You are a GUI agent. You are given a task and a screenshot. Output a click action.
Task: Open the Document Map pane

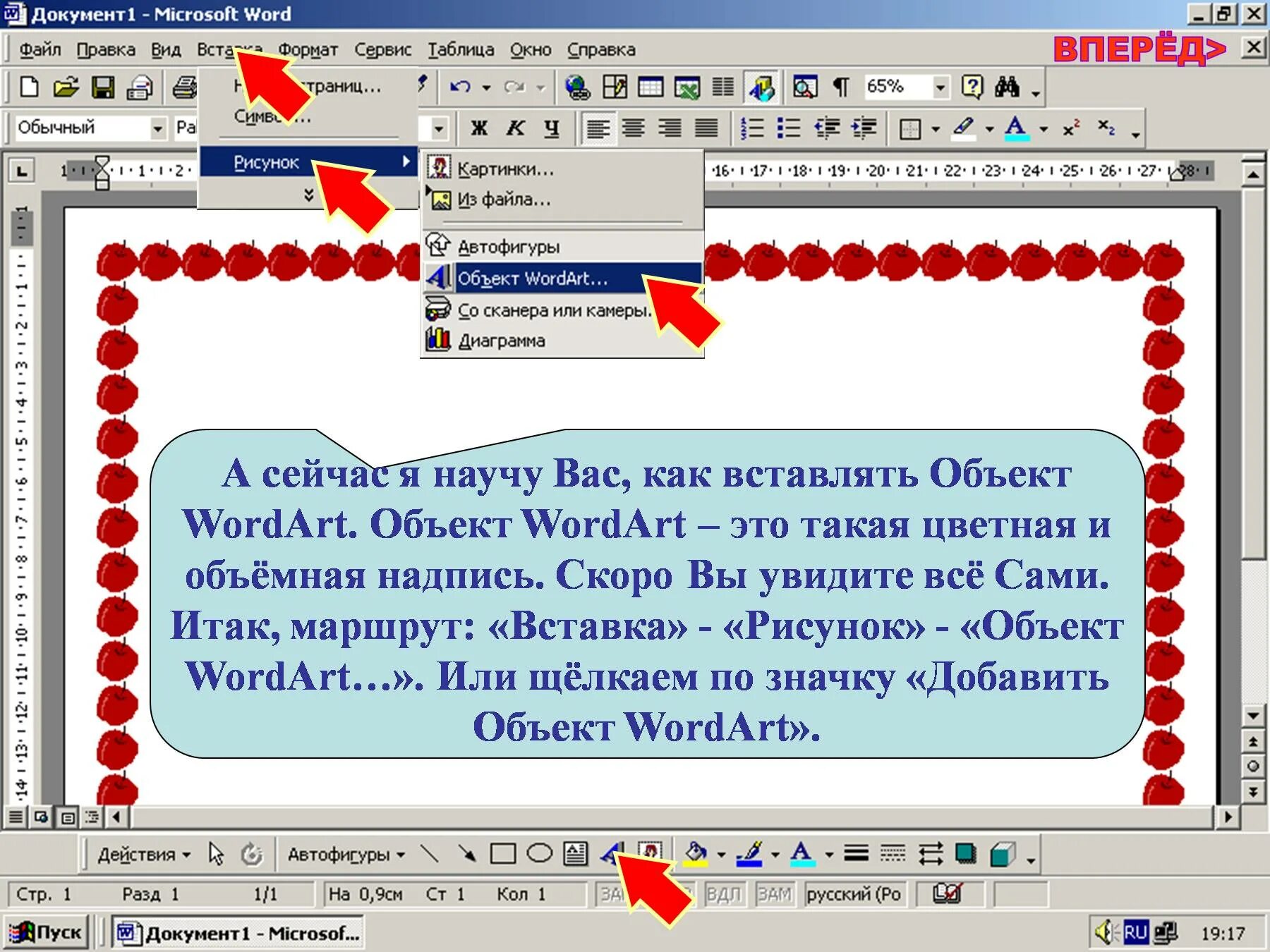point(804,87)
